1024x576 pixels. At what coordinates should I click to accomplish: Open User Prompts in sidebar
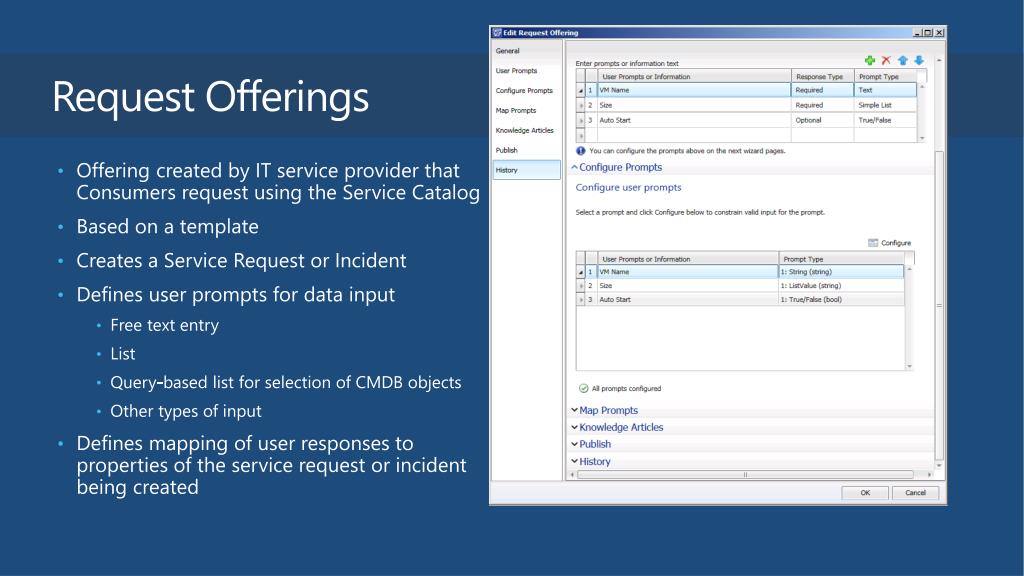pos(516,71)
